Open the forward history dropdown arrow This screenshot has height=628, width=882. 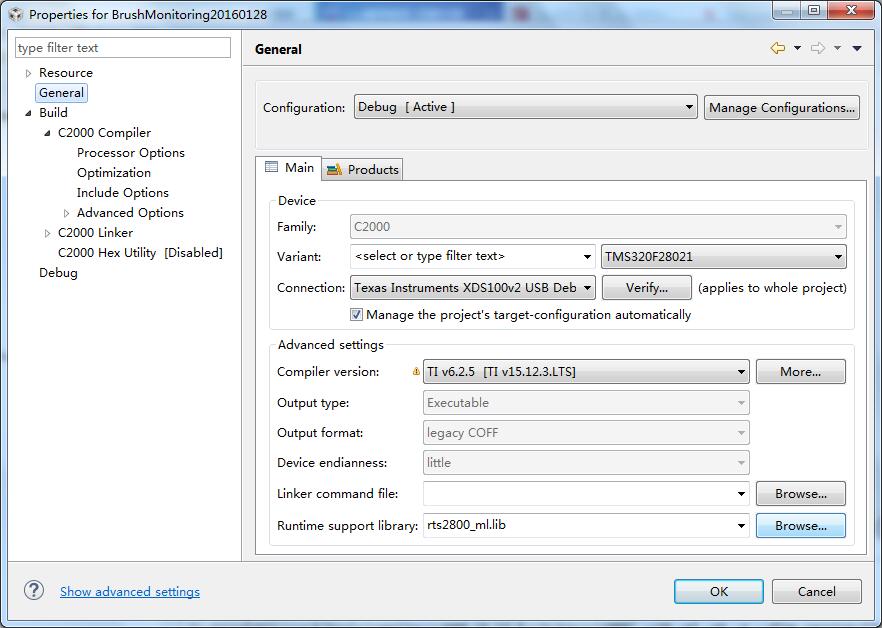pos(838,48)
